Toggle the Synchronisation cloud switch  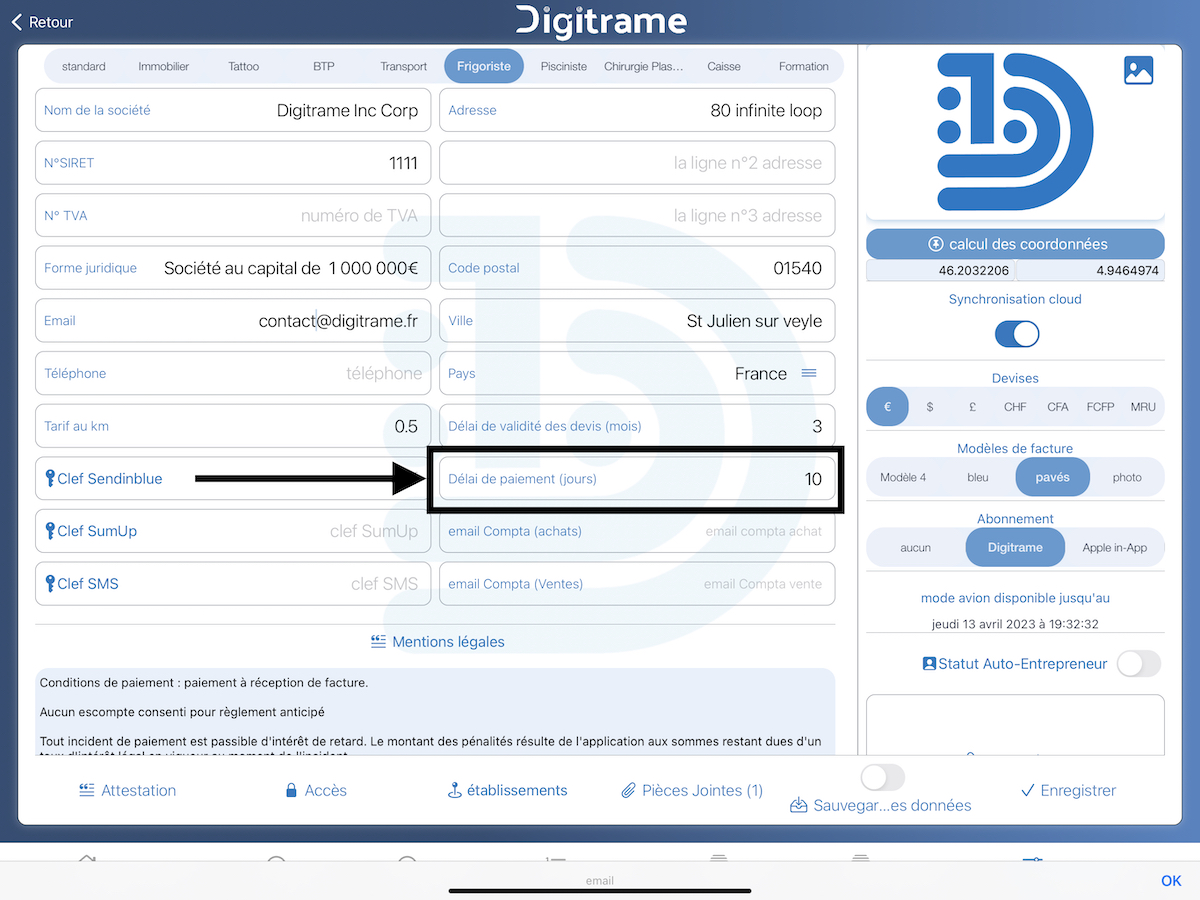coord(1017,334)
